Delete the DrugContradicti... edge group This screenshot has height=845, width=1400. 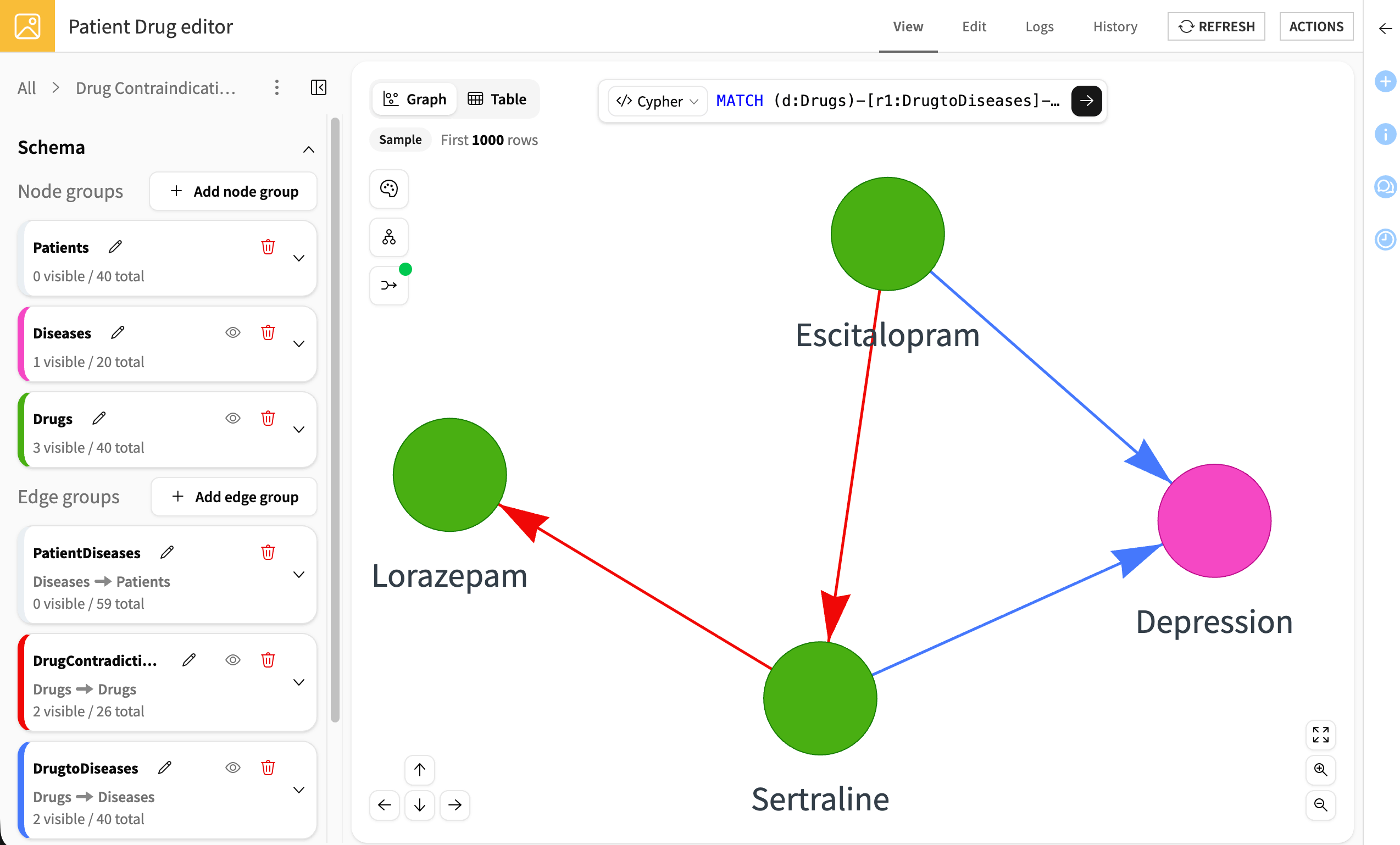coord(268,660)
